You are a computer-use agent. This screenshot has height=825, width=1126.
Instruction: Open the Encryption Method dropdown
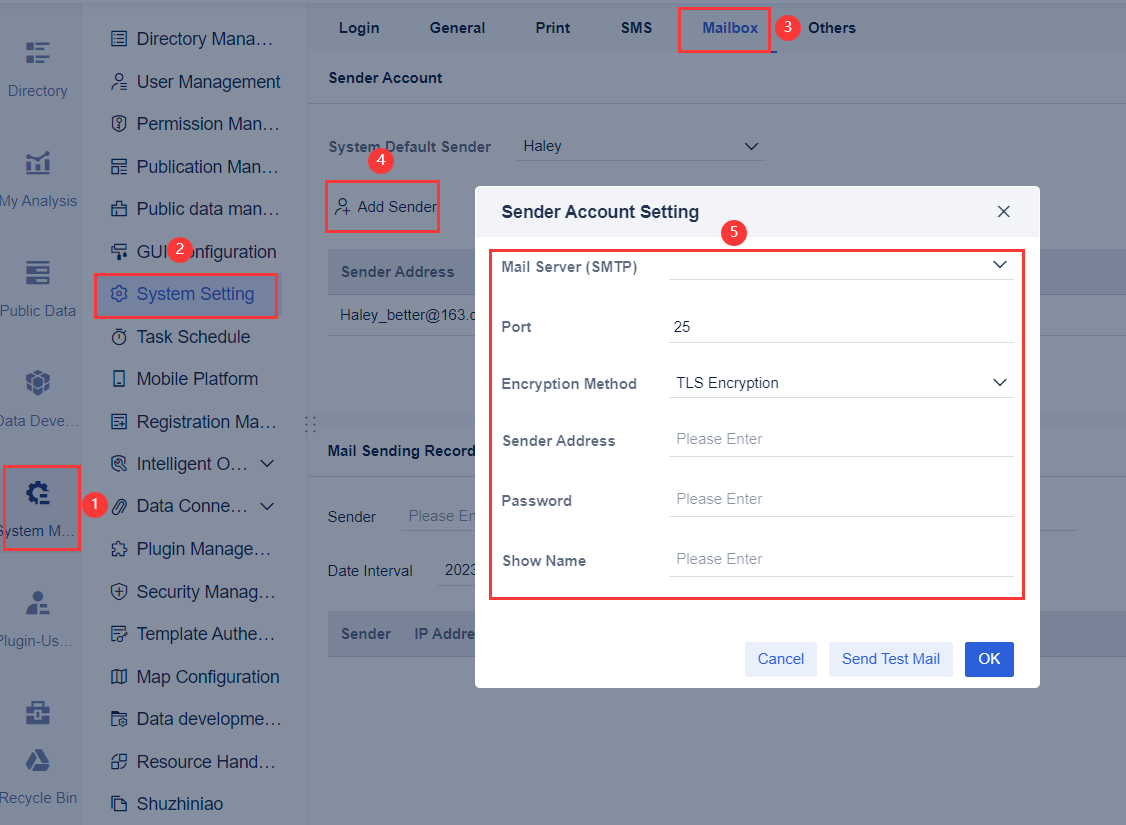tap(841, 382)
